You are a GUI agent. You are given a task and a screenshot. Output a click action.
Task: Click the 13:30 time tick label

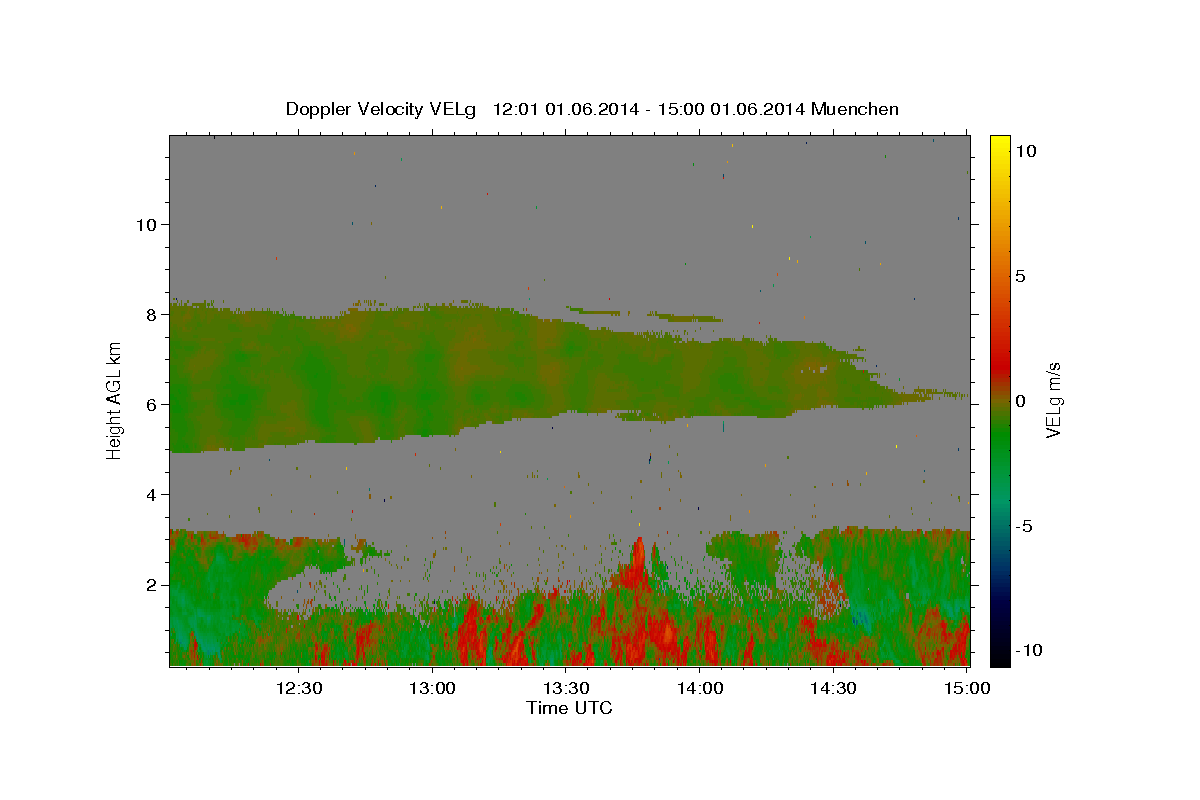[566, 688]
